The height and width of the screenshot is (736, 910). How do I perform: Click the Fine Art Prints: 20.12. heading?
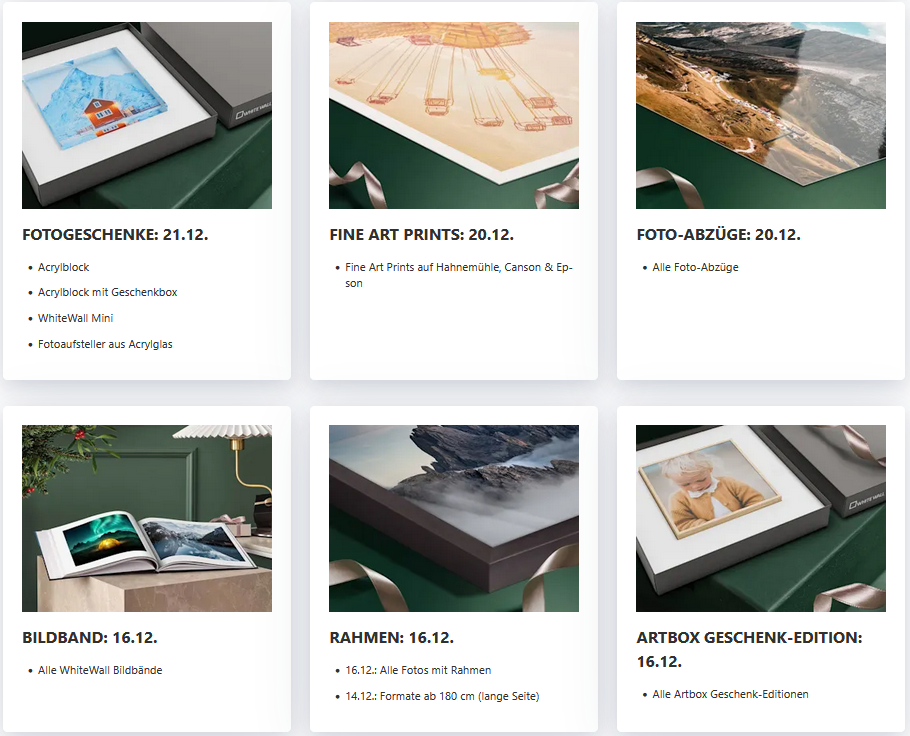click(x=421, y=234)
